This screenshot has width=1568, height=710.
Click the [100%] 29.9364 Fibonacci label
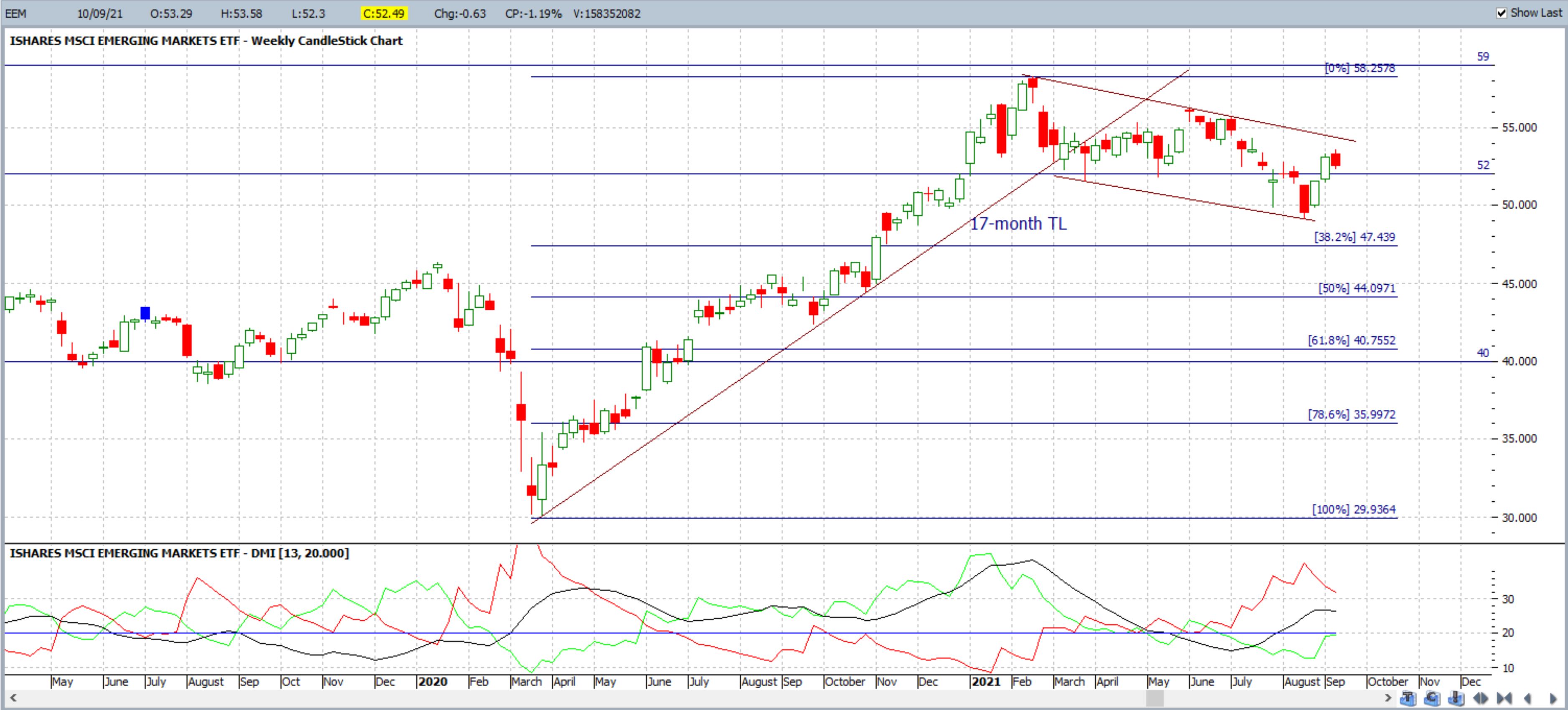click(x=1354, y=510)
